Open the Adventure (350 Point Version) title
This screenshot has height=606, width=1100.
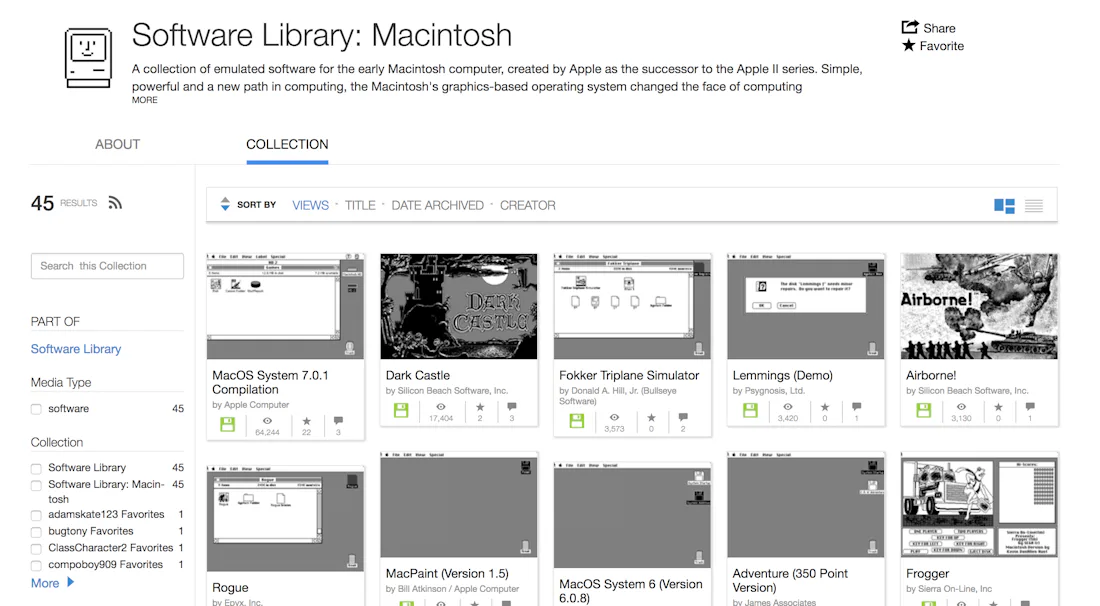pyautogui.click(x=790, y=581)
